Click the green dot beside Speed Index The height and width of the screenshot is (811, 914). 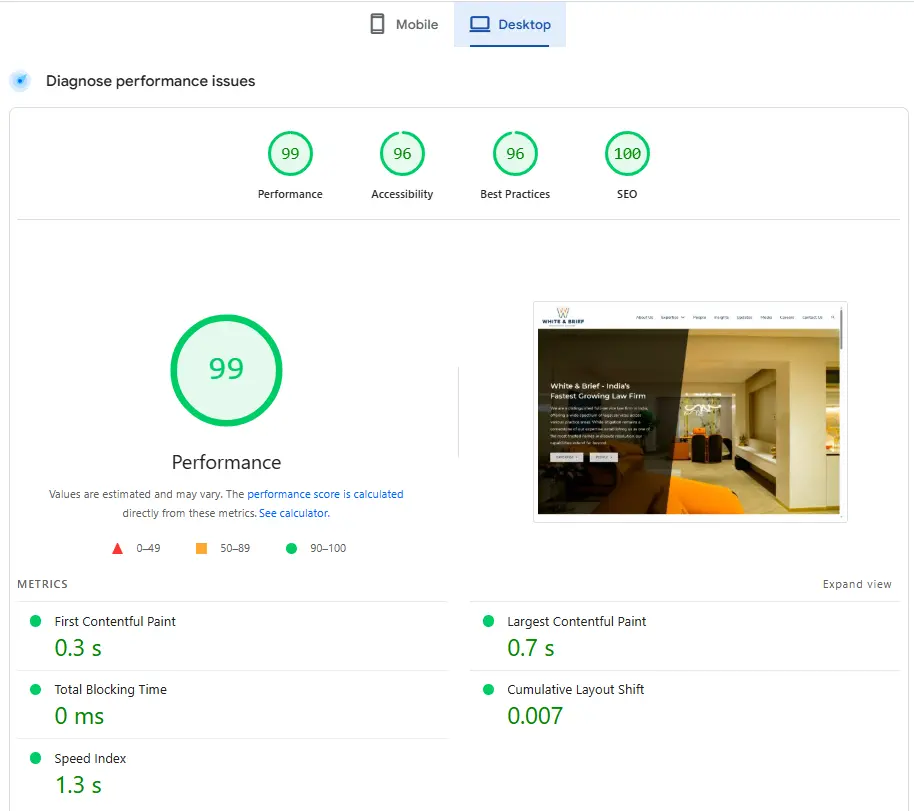pyautogui.click(x=36, y=758)
